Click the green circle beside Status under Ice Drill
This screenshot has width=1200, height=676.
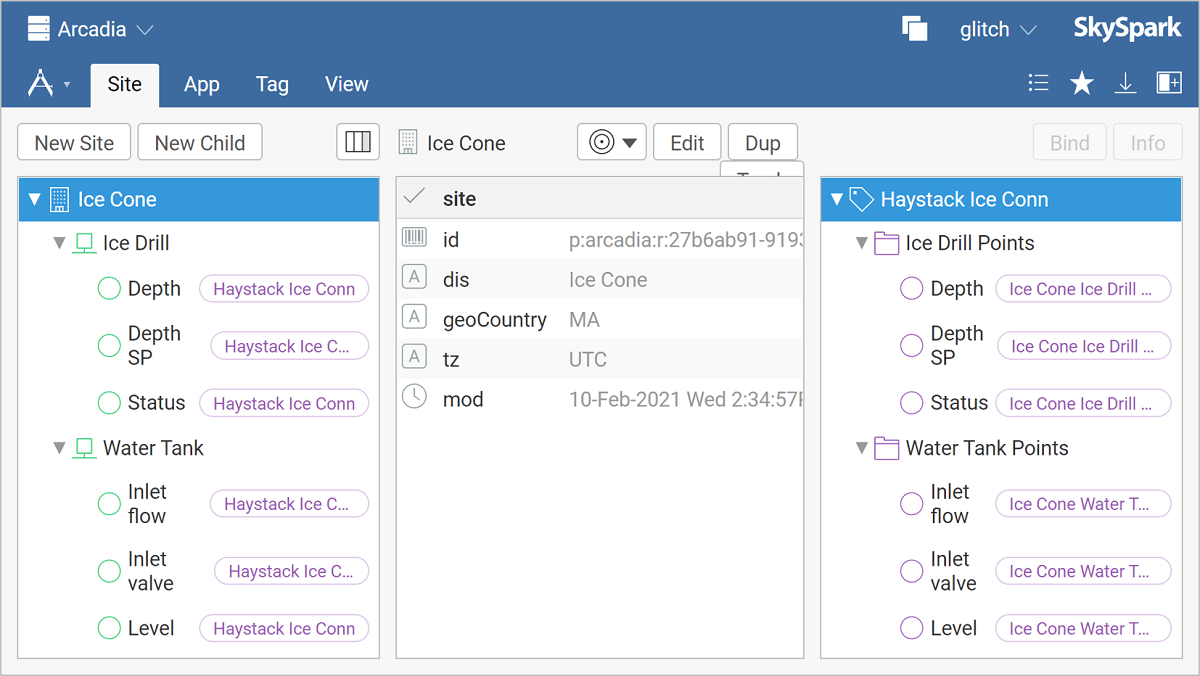click(109, 403)
